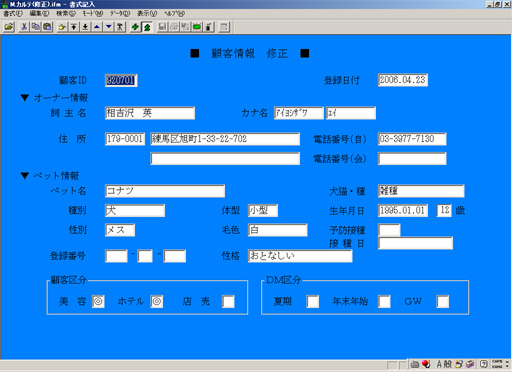Viewport: 512px width, 372px height.
Task: Toggle the 美容 customer category box
Action: click(x=98, y=301)
